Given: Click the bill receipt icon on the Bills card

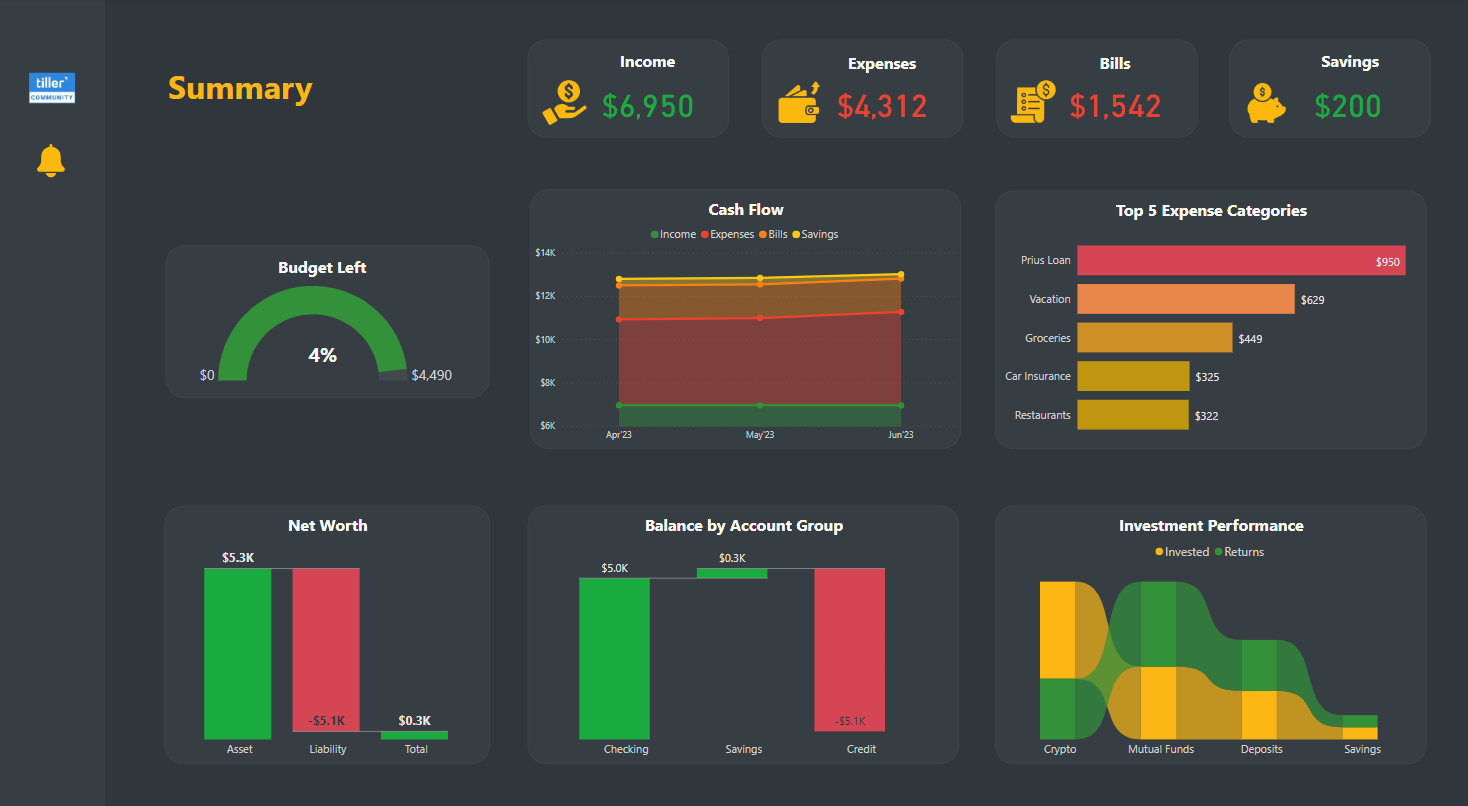Looking at the screenshot, I should point(1031,99).
